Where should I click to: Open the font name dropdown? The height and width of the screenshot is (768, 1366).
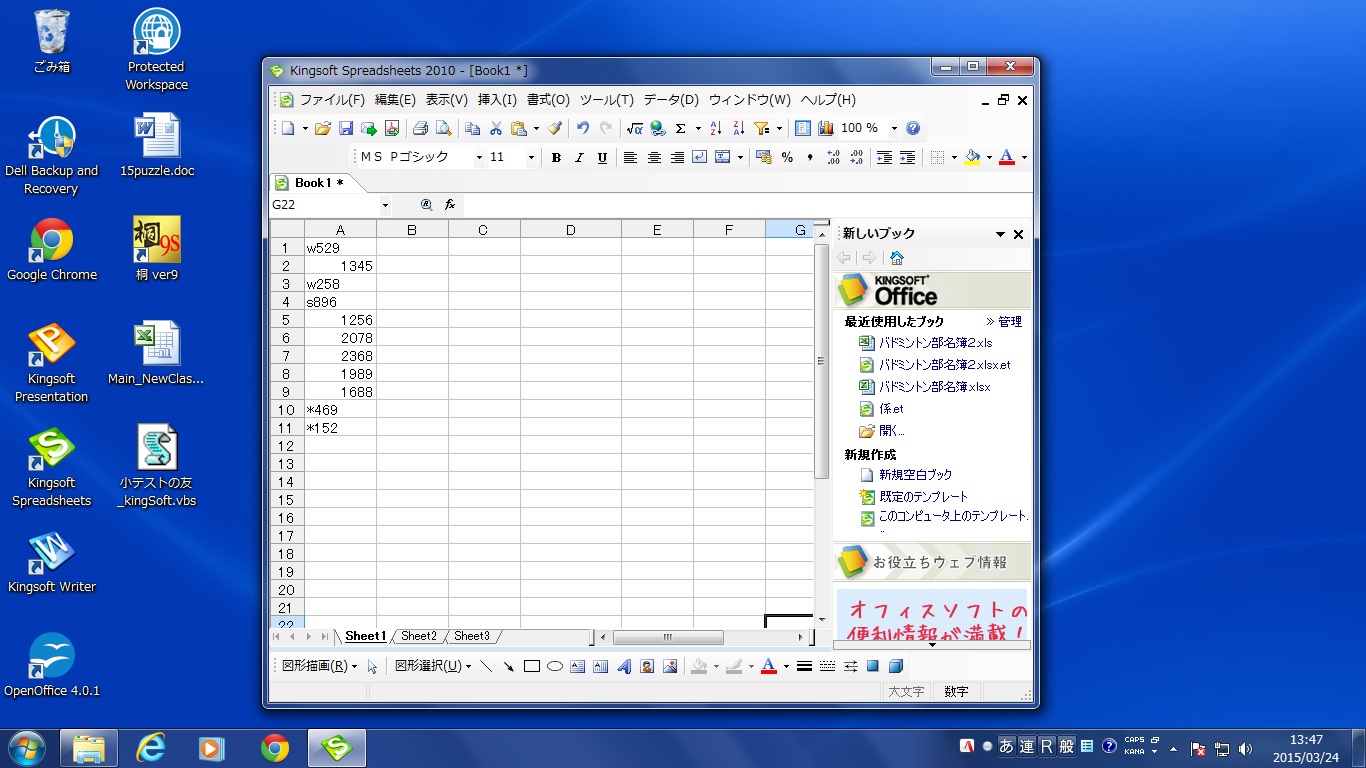[479, 157]
